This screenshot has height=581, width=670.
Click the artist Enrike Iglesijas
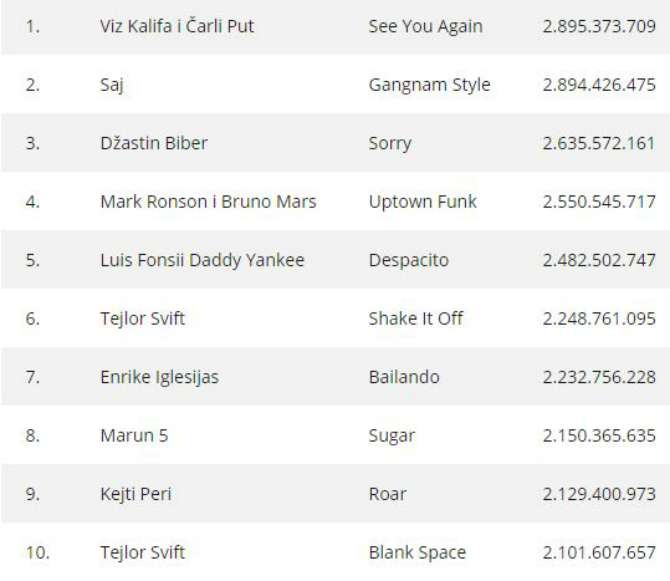(x=159, y=378)
